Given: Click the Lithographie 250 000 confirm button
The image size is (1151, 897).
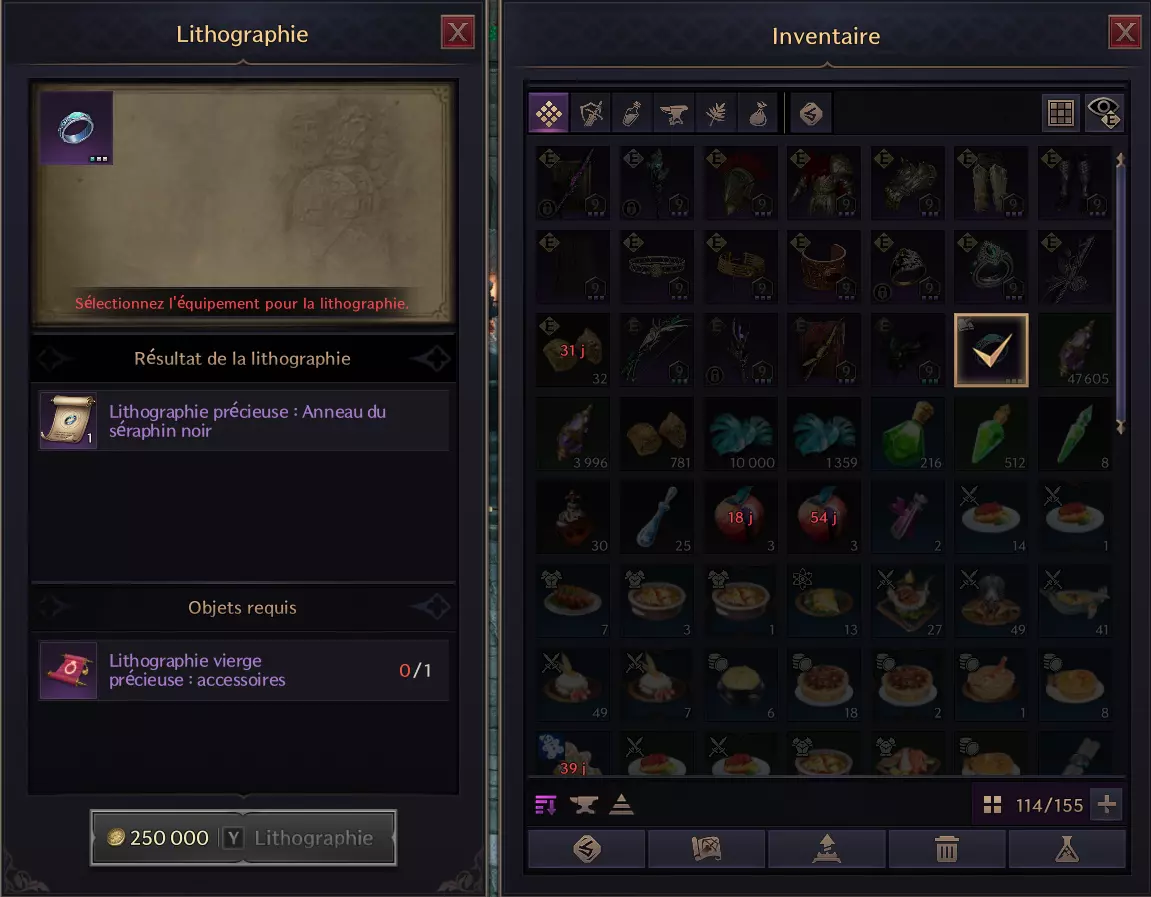Looking at the screenshot, I should tap(243, 838).
